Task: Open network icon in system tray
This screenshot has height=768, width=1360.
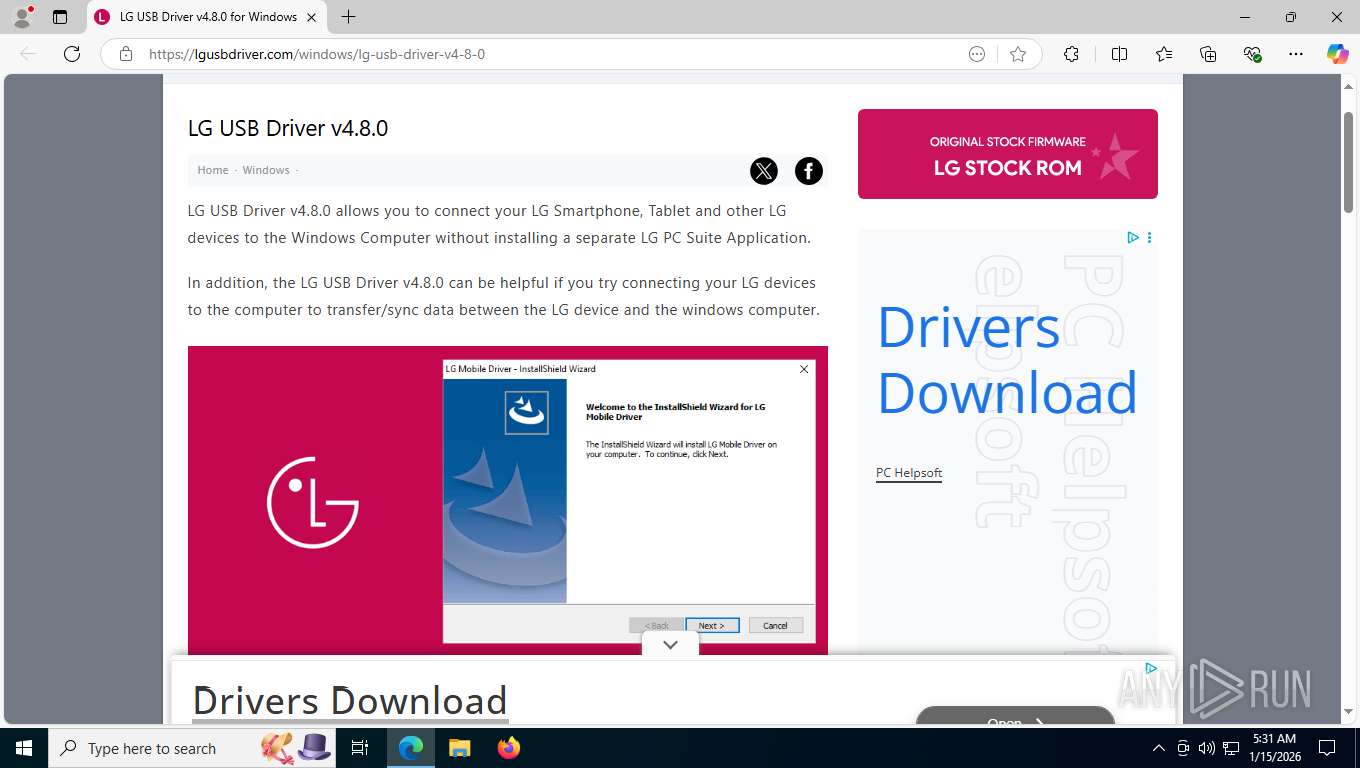Action: click(x=1231, y=748)
